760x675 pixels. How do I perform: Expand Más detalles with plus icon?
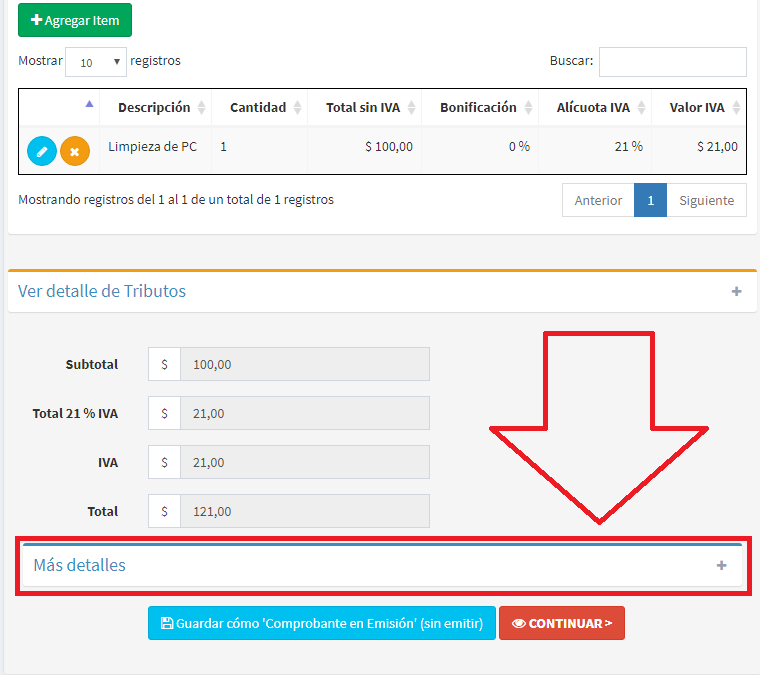point(721,565)
